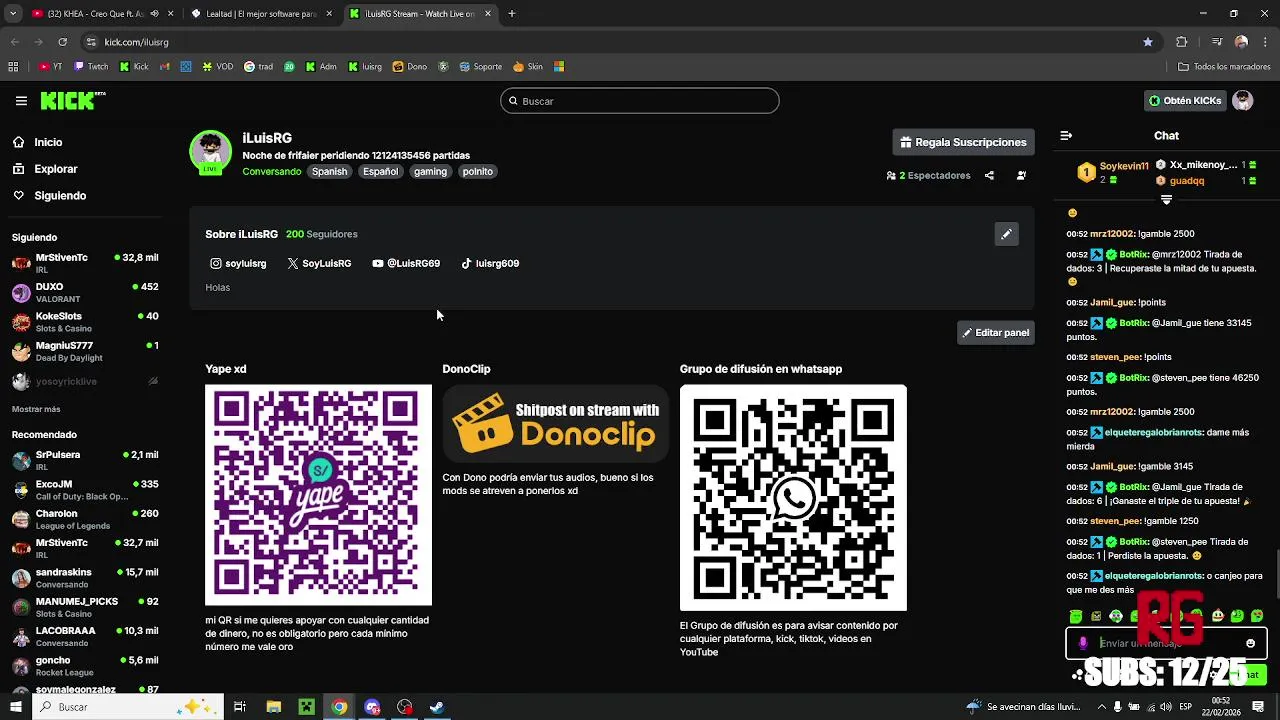Open the tab search dropdown
Screen dimensions: 1280x720
click(13, 14)
